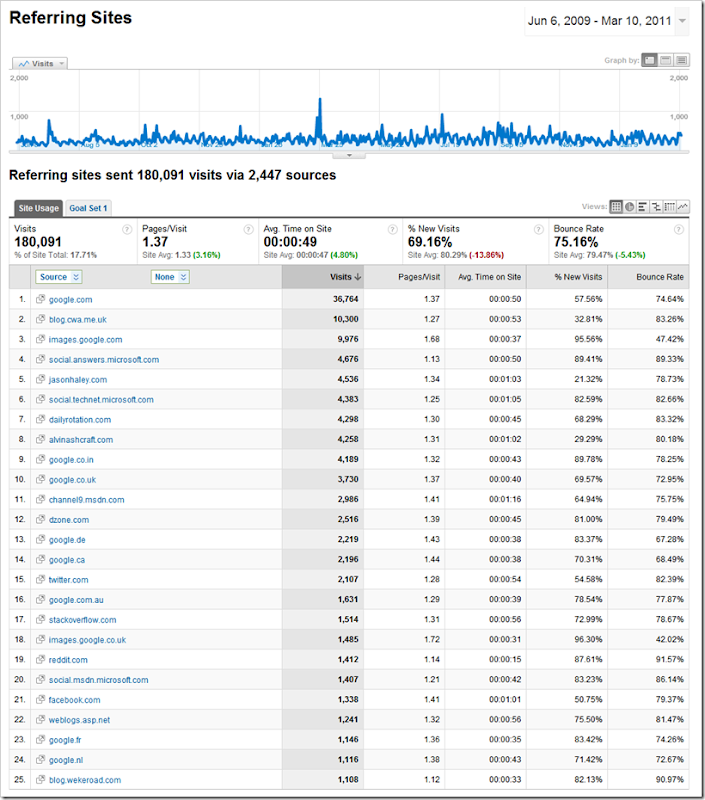Screen dimensions: 705x800
Task: Open google.com in new window icon
Action: [40, 299]
